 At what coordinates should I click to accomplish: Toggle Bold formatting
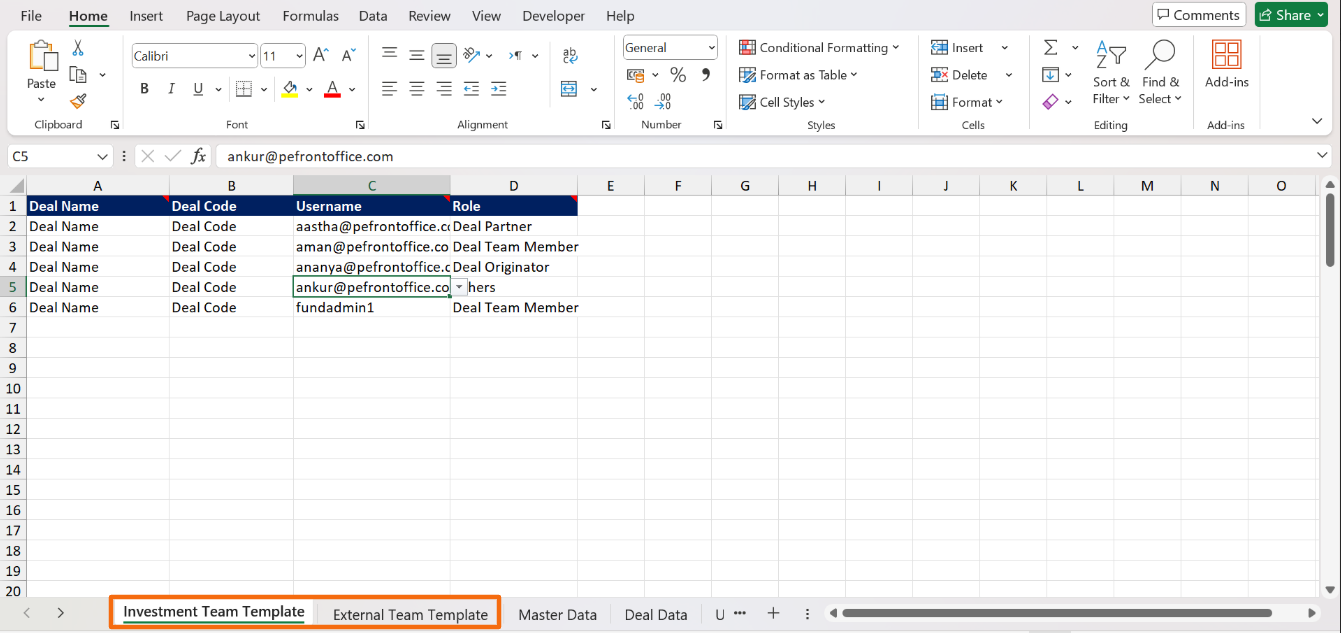click(x=144, y=89)
